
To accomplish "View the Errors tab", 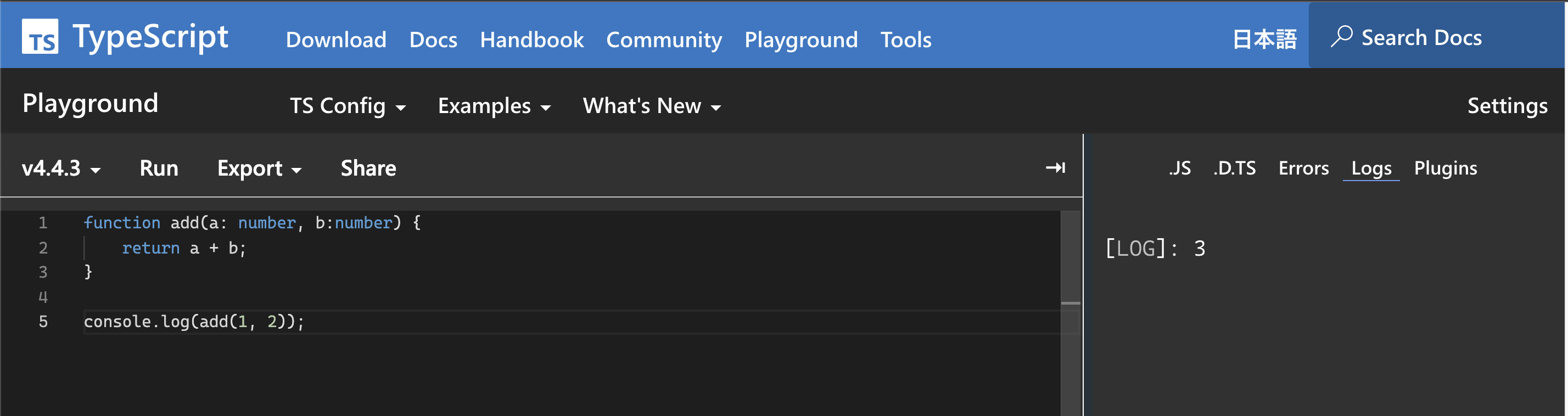I will 1303,168.
